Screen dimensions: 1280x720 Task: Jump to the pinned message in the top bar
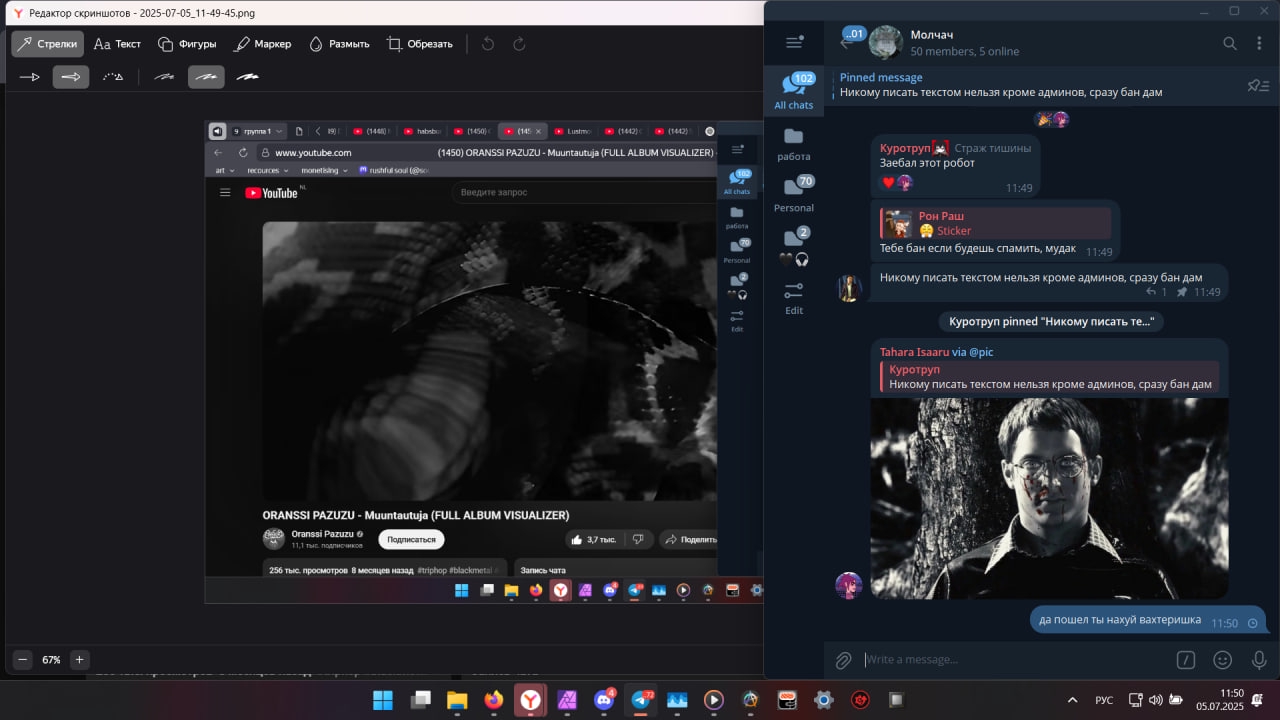point(1030,85)
